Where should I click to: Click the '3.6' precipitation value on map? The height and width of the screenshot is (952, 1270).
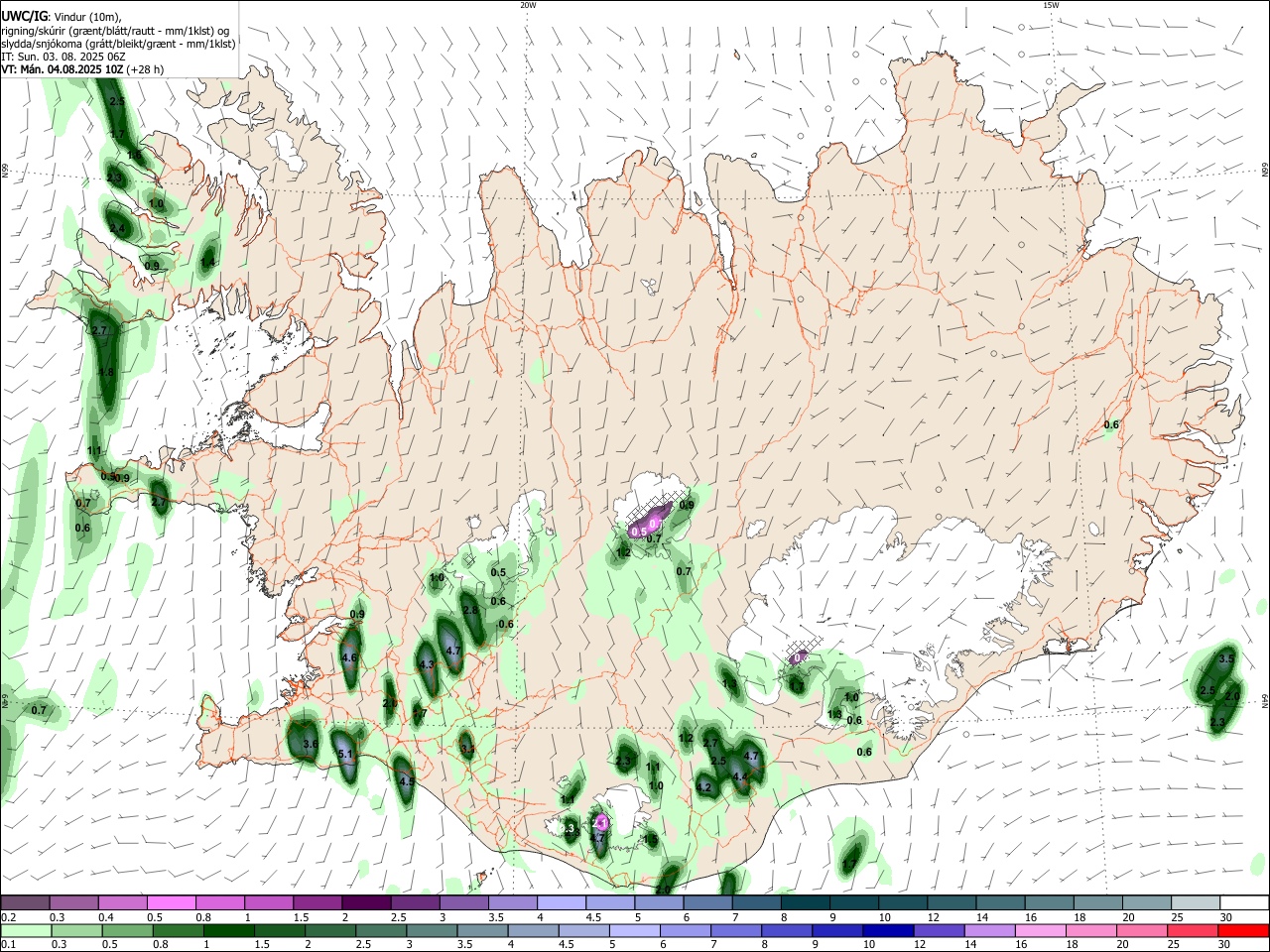click(x=310, y=744)
